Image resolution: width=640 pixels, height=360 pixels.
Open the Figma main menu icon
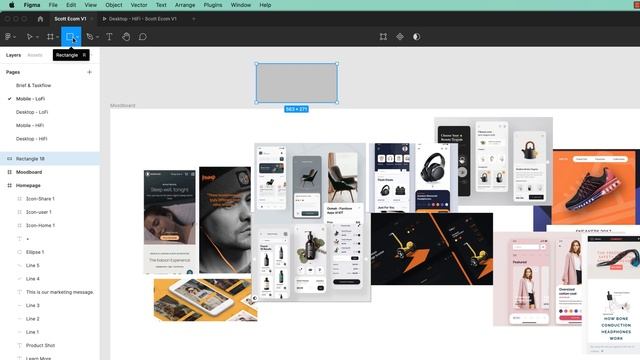click(8, 37)
